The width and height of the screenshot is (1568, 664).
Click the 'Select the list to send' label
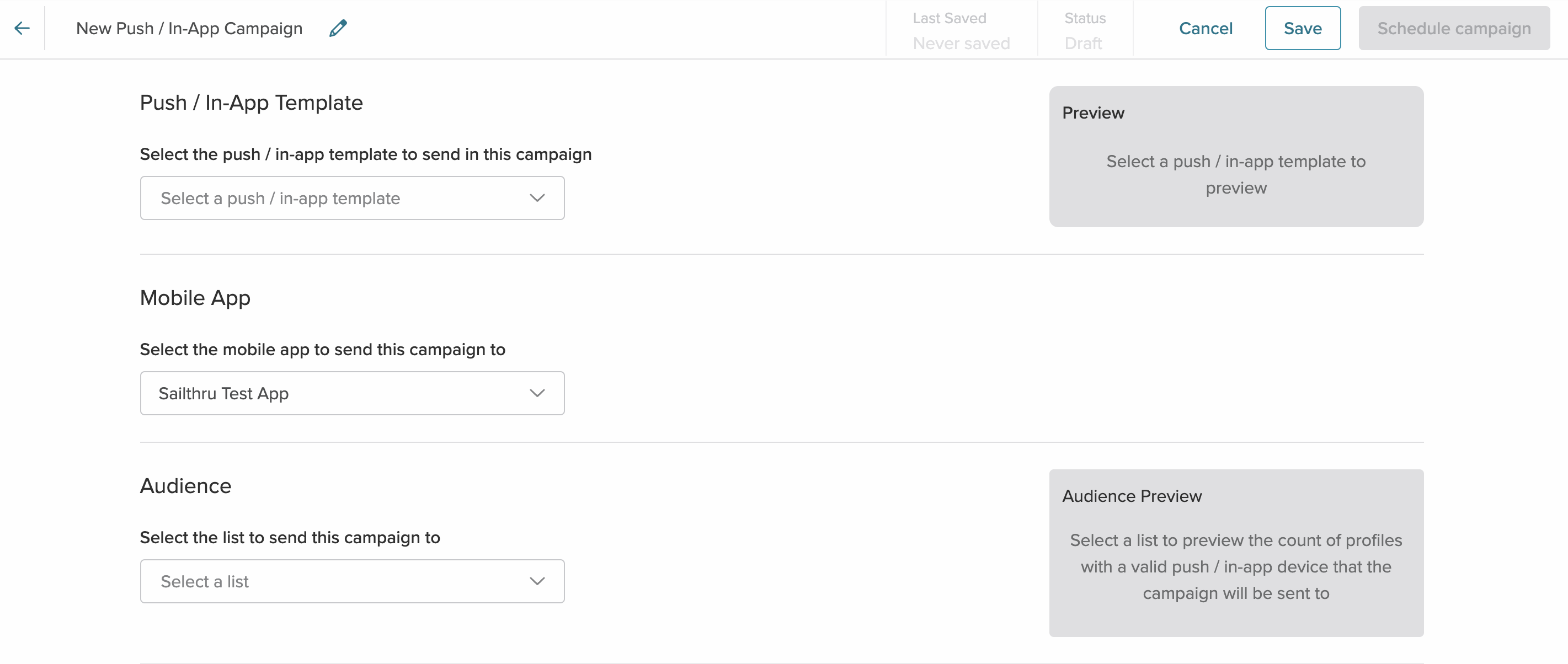290,537
